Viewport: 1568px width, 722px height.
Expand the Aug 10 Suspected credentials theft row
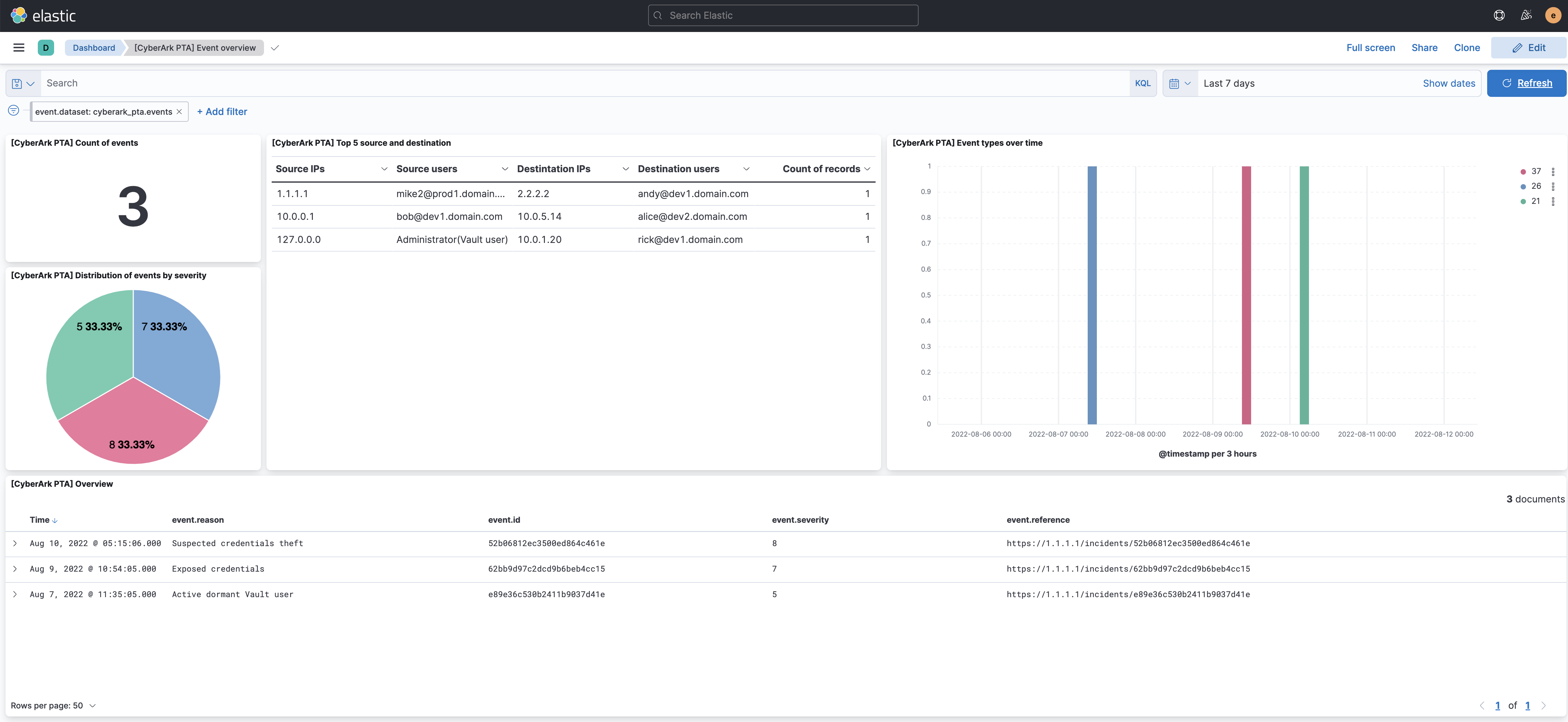pos(15,543)
